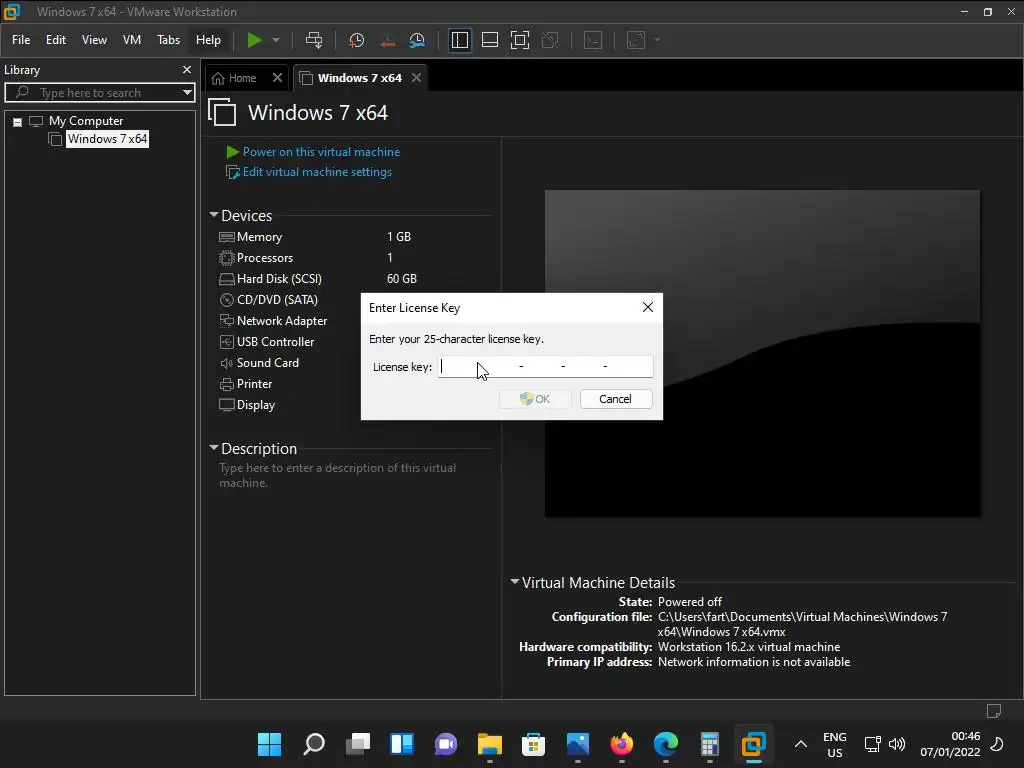Open the View menu
The height and width of the screenshot is (768, 1024).
[x=94, y=40]
